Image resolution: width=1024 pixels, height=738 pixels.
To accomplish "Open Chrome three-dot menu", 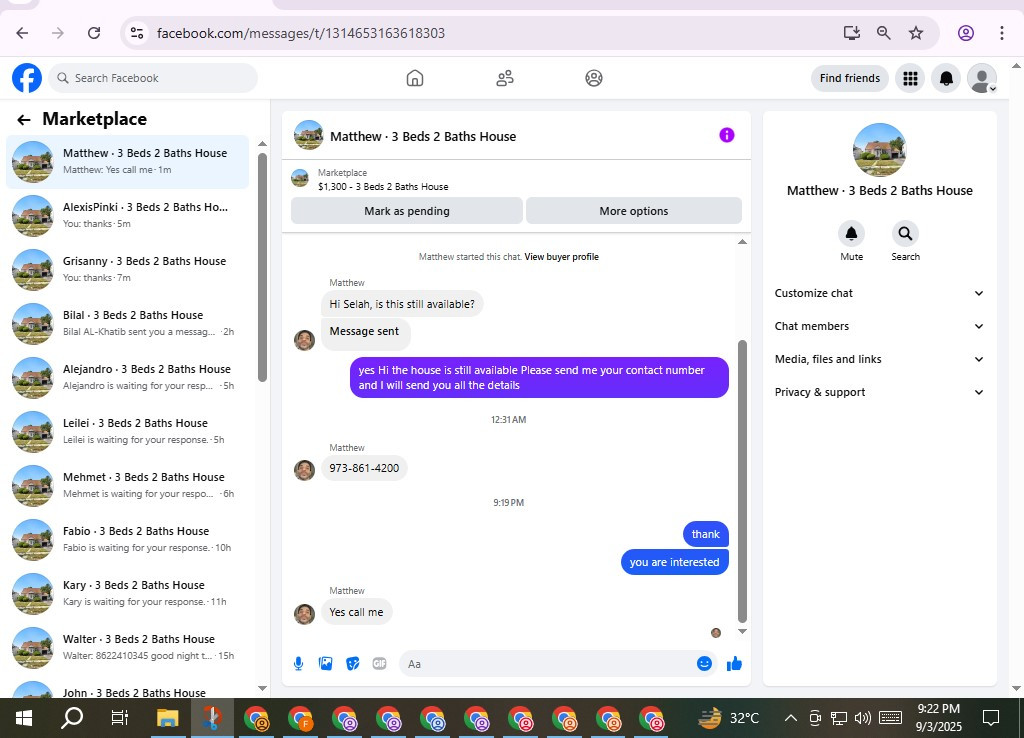I will (x=1002, y=33).
